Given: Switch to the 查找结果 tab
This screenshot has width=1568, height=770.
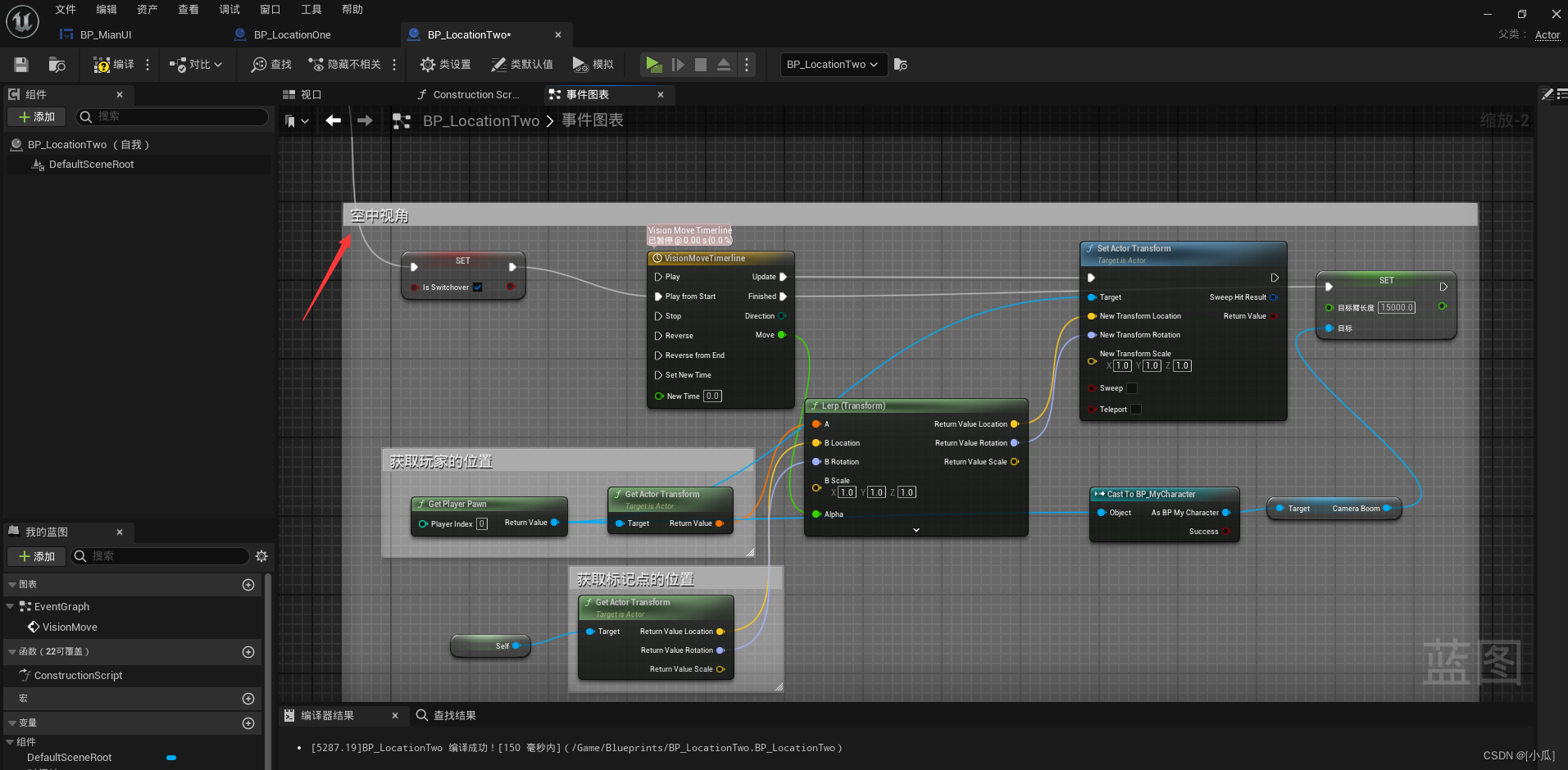Looking at the screenshot, I should point(446,716).
